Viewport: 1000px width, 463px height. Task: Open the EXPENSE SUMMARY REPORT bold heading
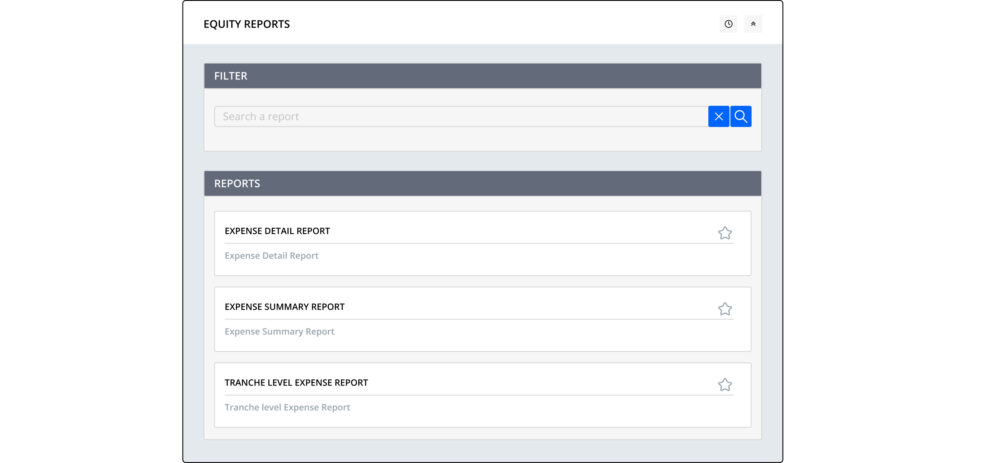click(x=284, y=307)
